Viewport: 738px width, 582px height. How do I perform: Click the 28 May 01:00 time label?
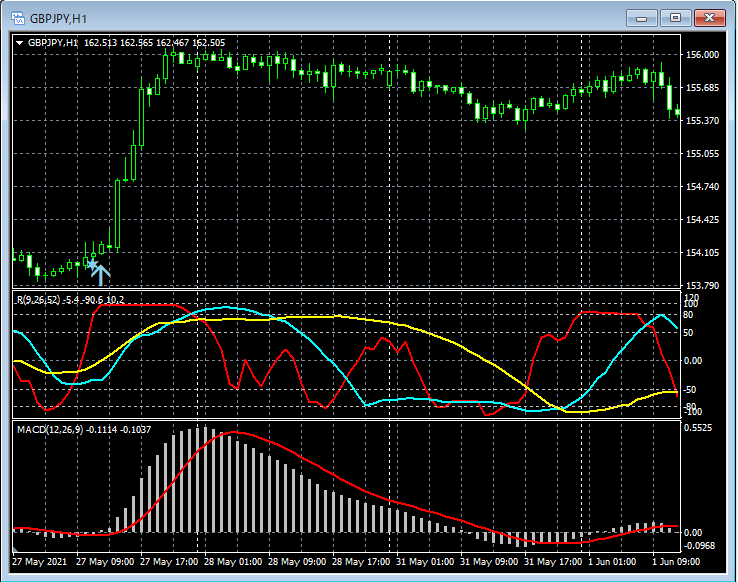[x=234, y=562]
